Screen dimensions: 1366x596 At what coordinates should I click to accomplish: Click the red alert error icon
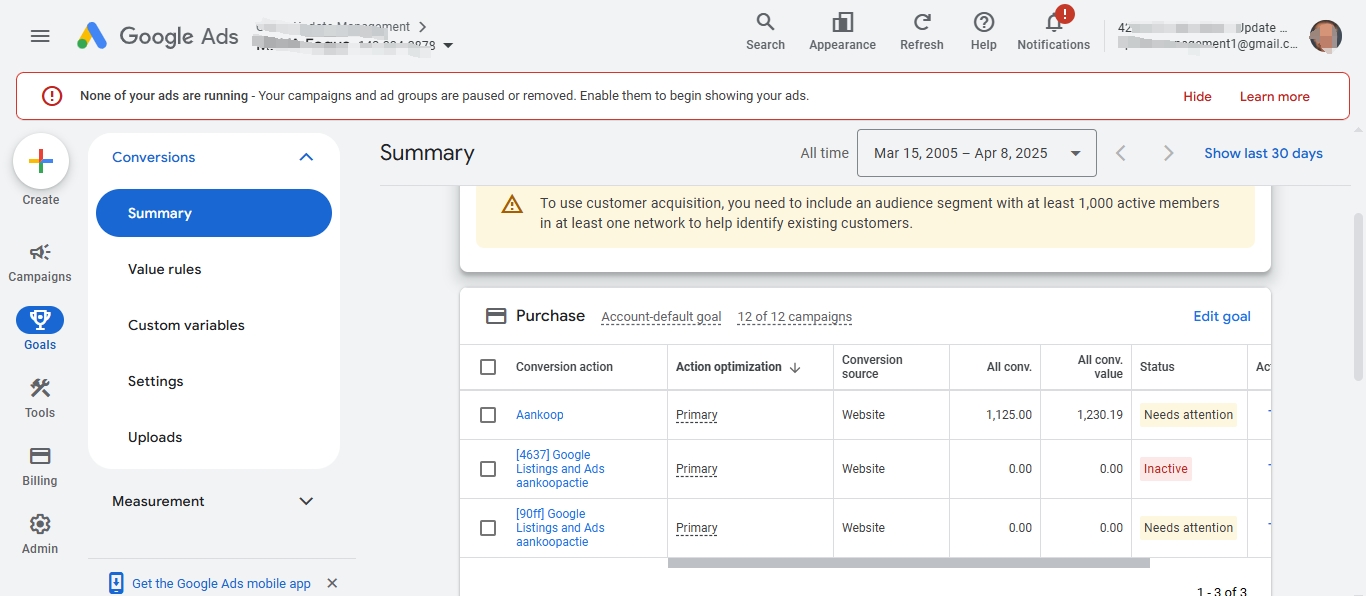(x=52, y=96)
